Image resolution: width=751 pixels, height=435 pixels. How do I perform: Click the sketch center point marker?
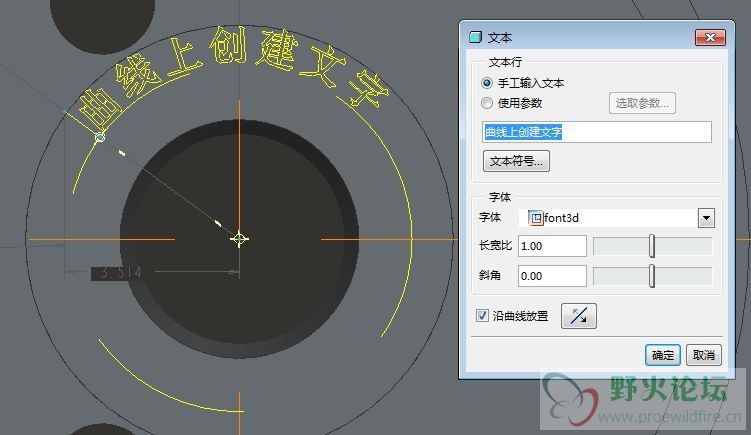pyautogui.click(x=239, y=239)
